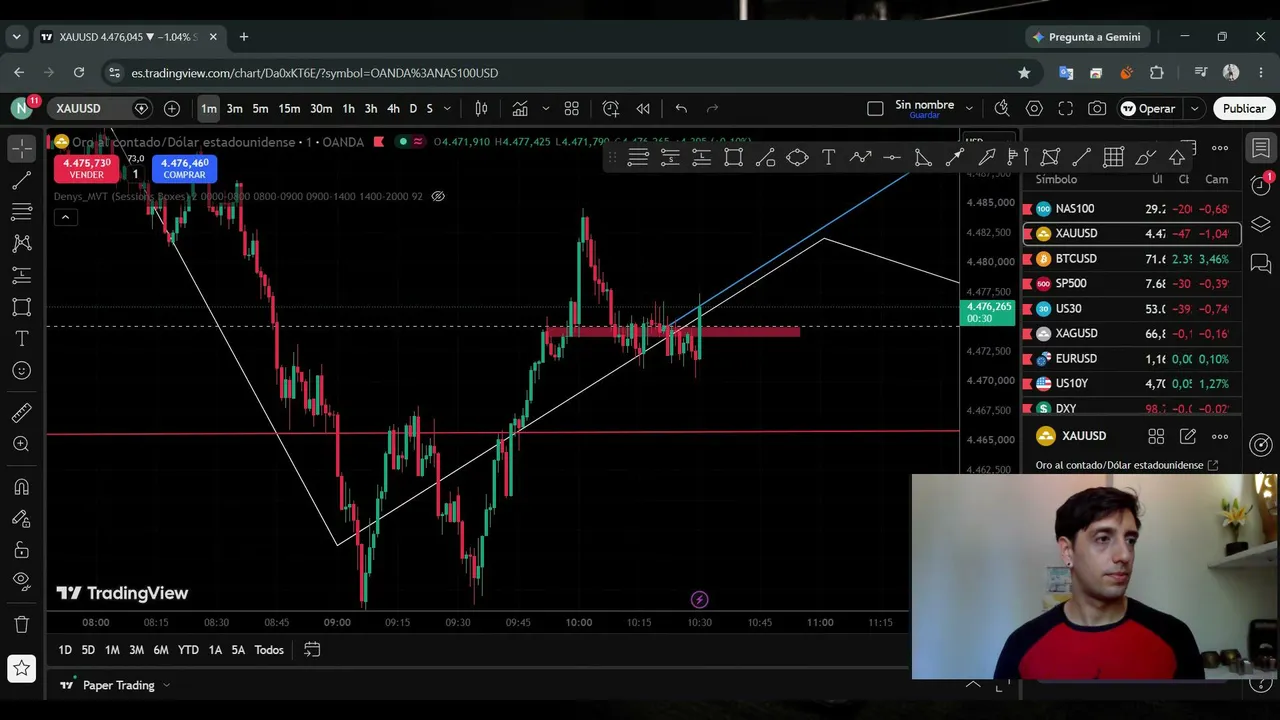The width and height of the screenshot is (1280, 720).
Task: Undo the last chart action
Action: coord(681,108)
